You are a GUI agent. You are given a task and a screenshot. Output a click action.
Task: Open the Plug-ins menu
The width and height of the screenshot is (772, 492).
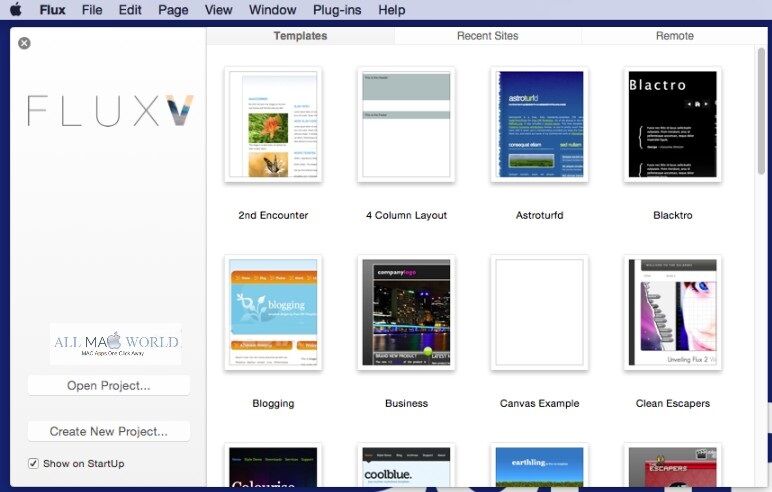[x=337, y=10]
